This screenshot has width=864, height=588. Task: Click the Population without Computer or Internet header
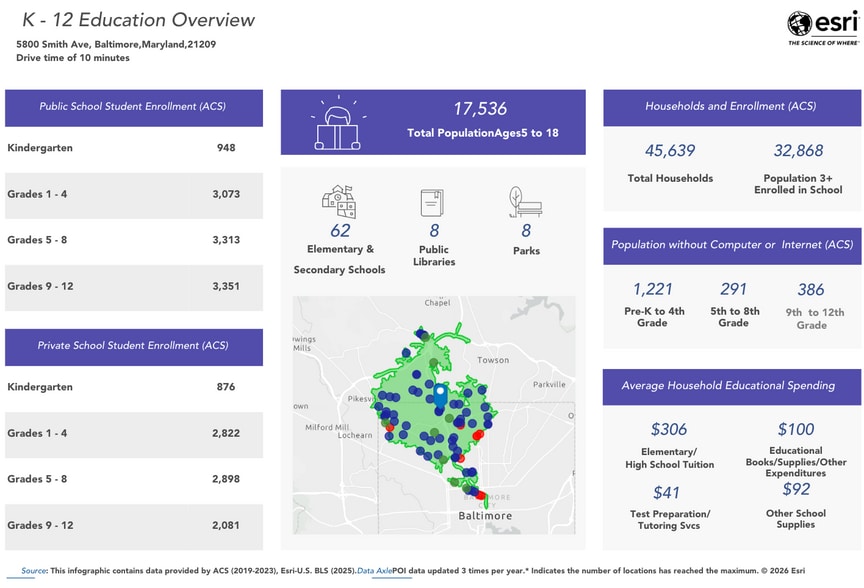731,245
